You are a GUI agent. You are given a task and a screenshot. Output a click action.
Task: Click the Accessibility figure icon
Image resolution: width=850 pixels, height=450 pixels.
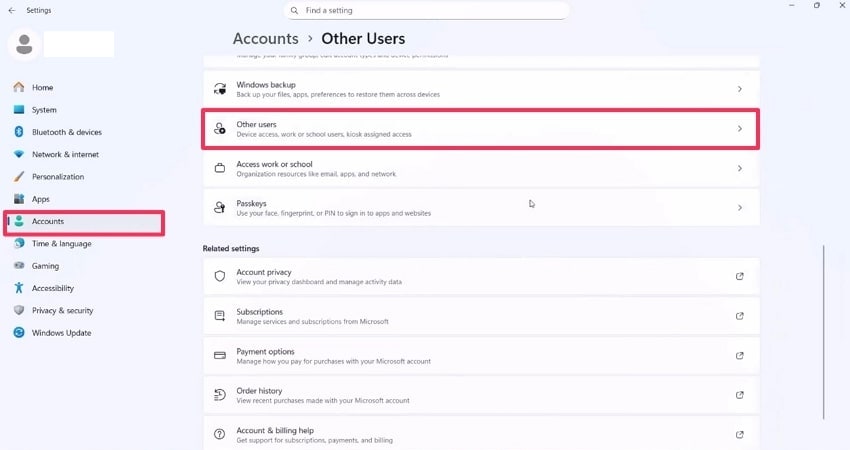(19, 288)
